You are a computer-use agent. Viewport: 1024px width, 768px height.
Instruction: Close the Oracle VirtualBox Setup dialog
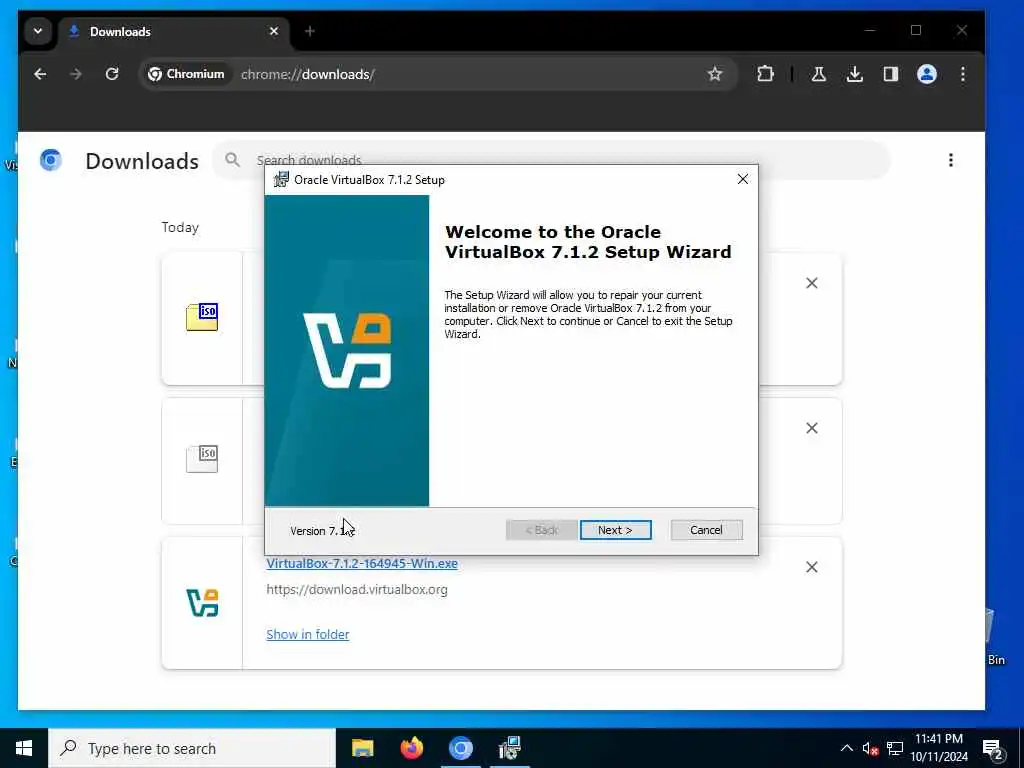(x=743, y=179)
